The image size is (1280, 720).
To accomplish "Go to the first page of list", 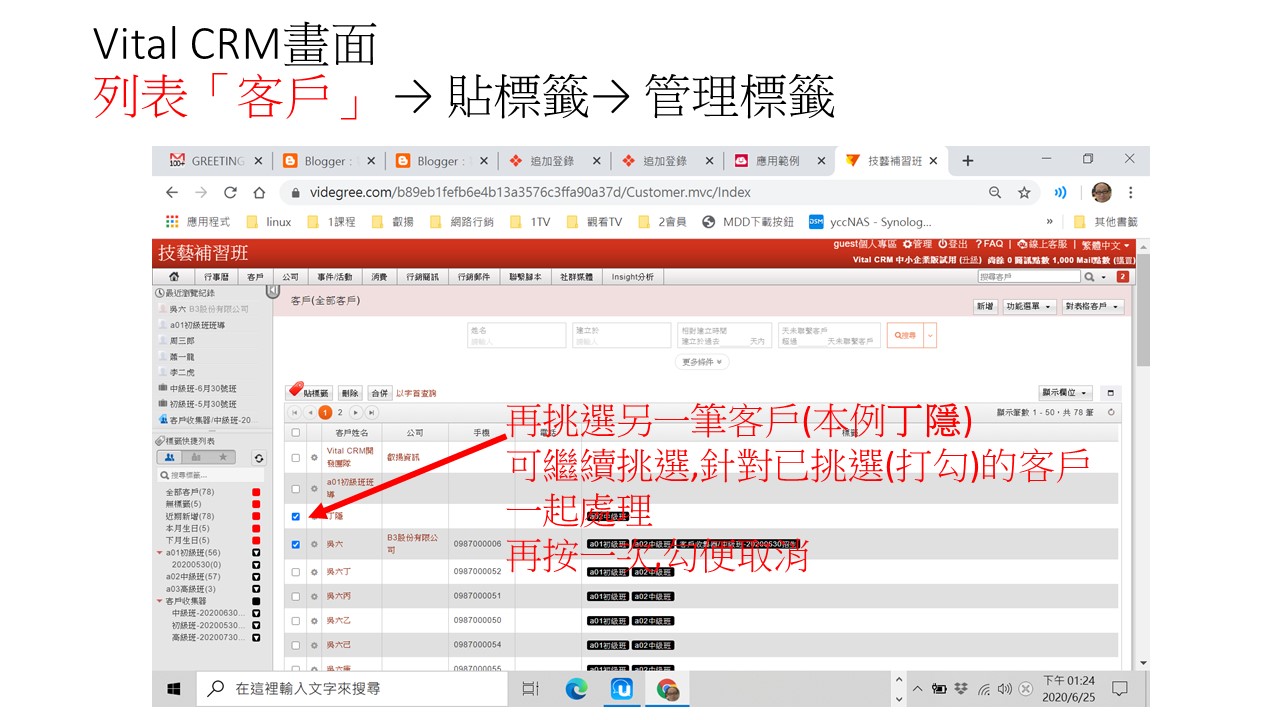I will pyautogui.click(x=294, y=412).
